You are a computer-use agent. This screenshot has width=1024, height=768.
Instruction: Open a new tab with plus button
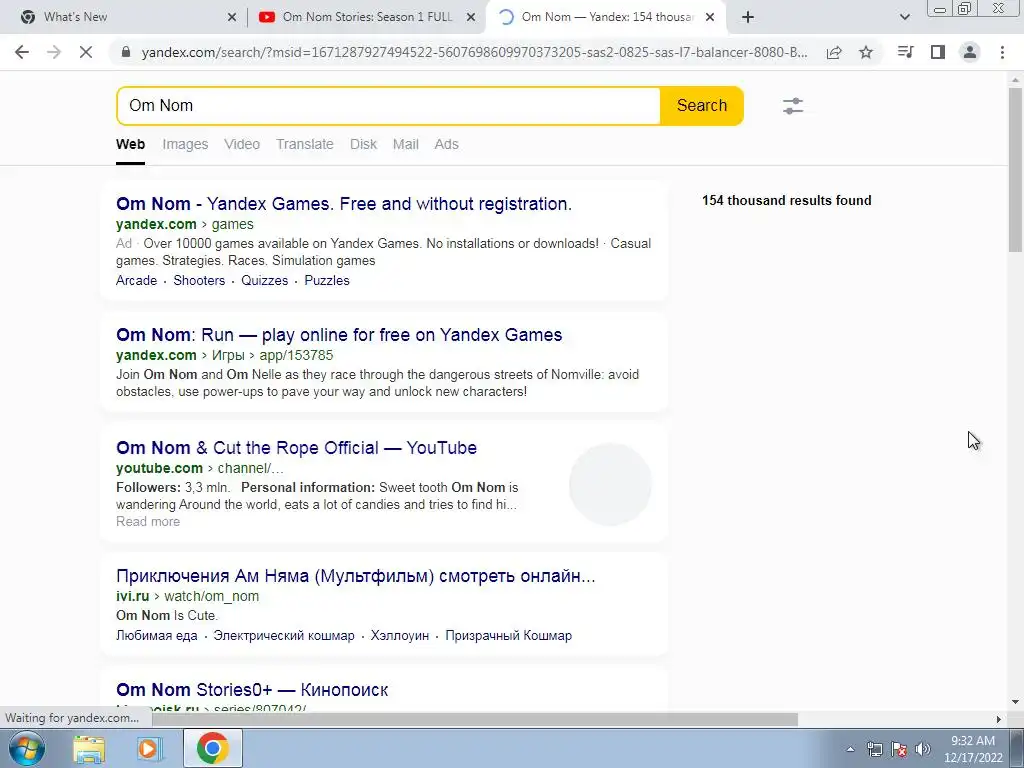[x=748, y=17]
